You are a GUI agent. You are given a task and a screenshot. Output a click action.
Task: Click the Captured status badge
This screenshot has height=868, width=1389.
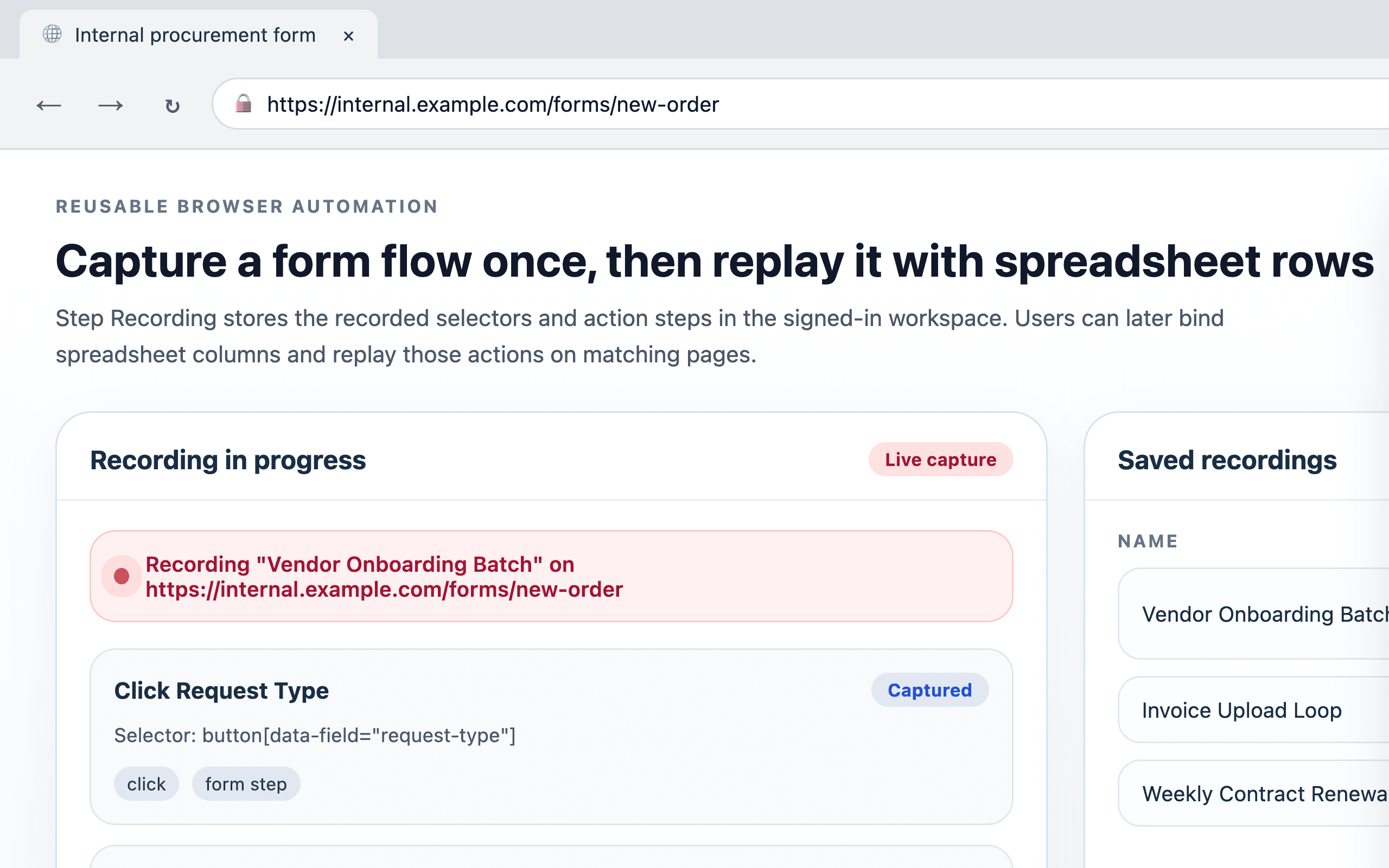pyautogui.click(x=930, y=690)
